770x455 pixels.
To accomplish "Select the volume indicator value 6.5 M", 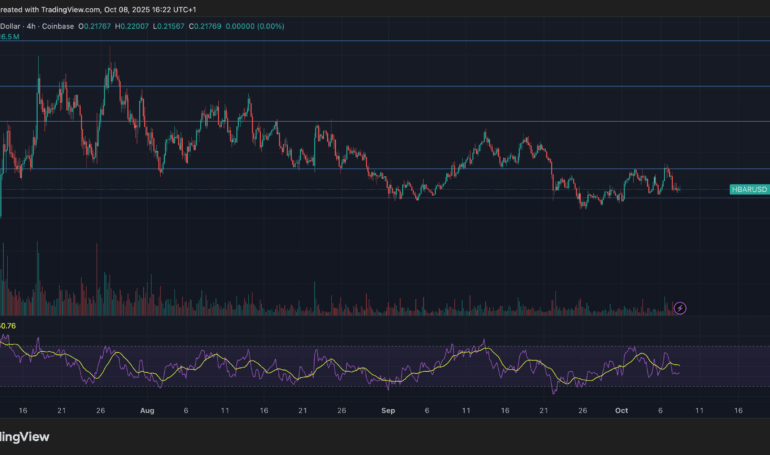I will [10, 36].
